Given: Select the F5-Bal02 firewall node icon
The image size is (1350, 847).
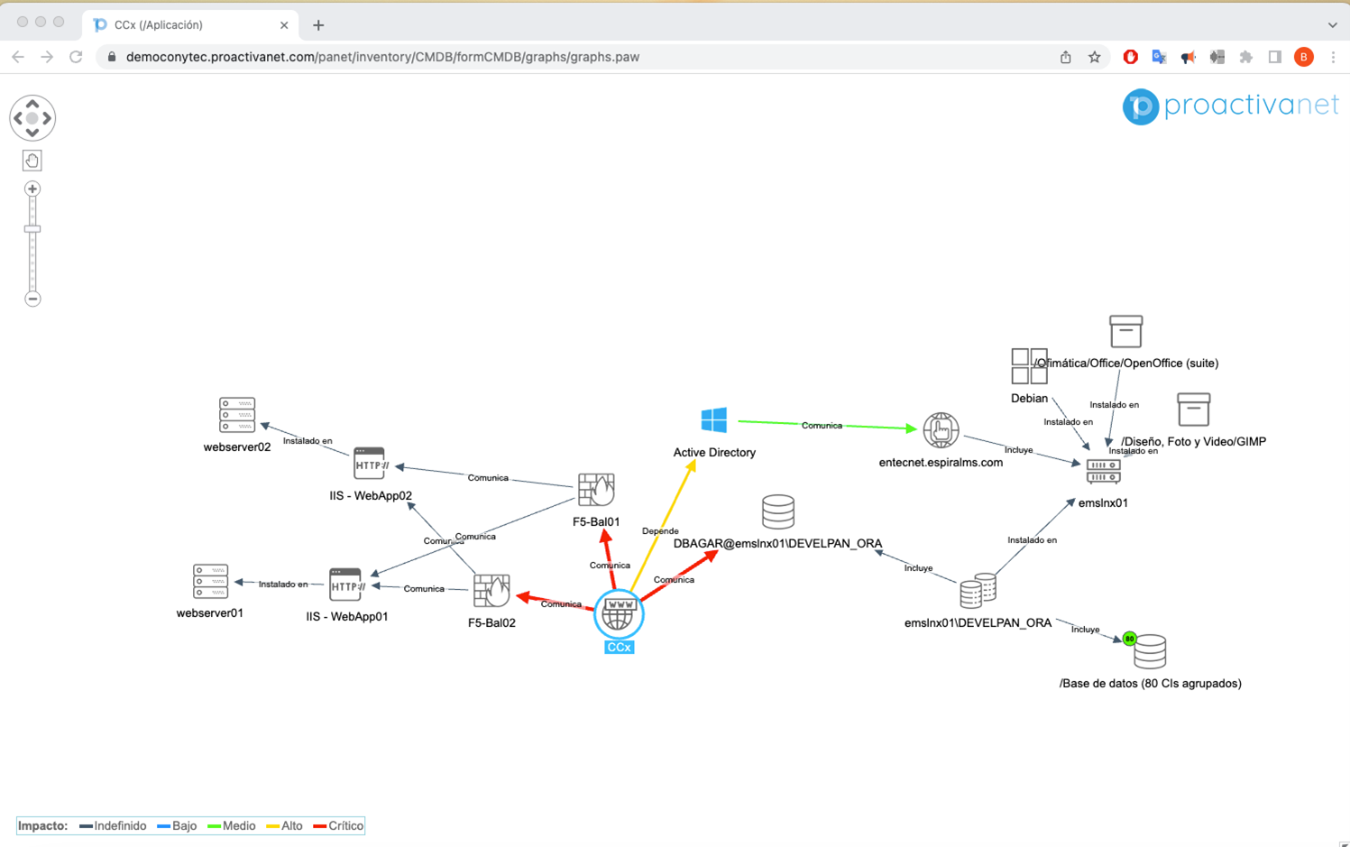Looking at the screenshot, I should click(x=491, y=592).
